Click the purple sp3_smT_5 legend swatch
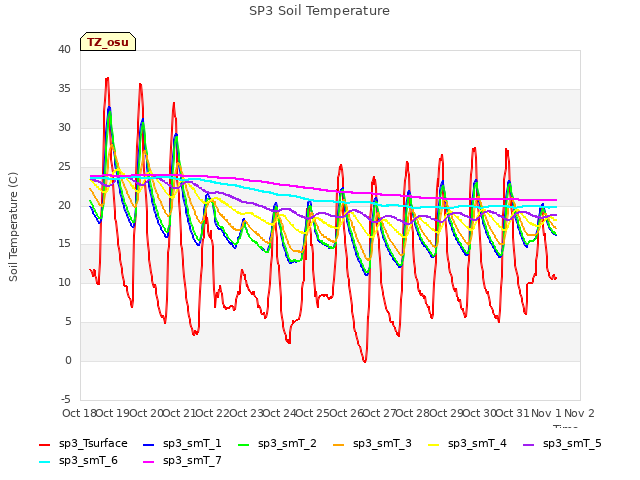Image resolution: width=640 pixels, height=480 pixels. pos(529,444)
